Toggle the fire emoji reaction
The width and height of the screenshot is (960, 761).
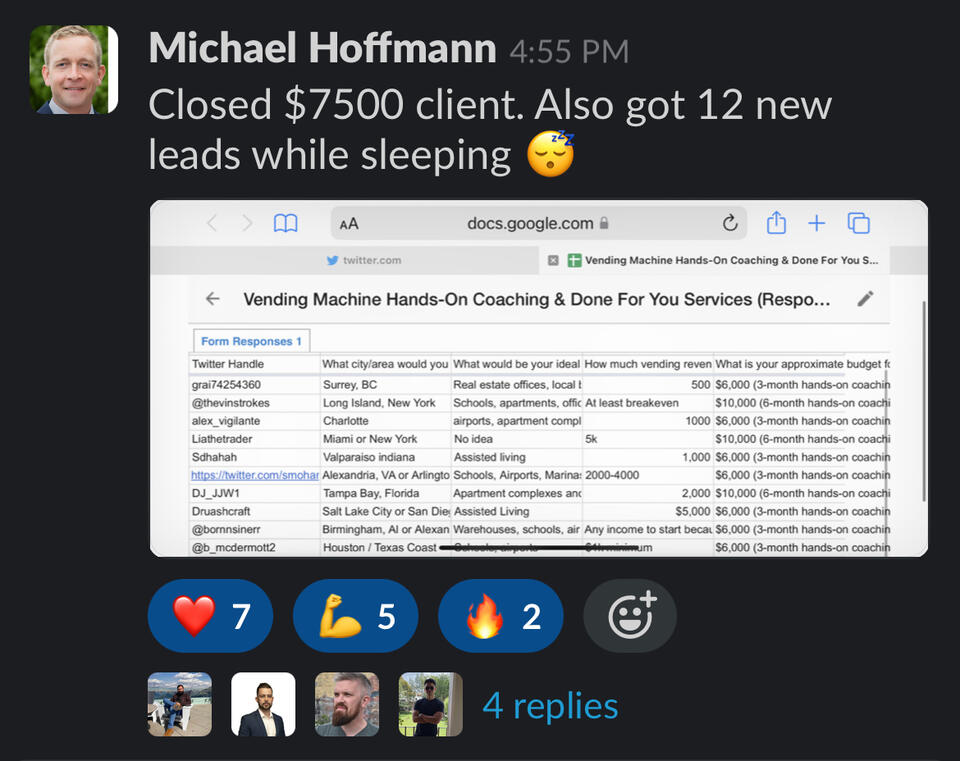(x=500, y=616)
